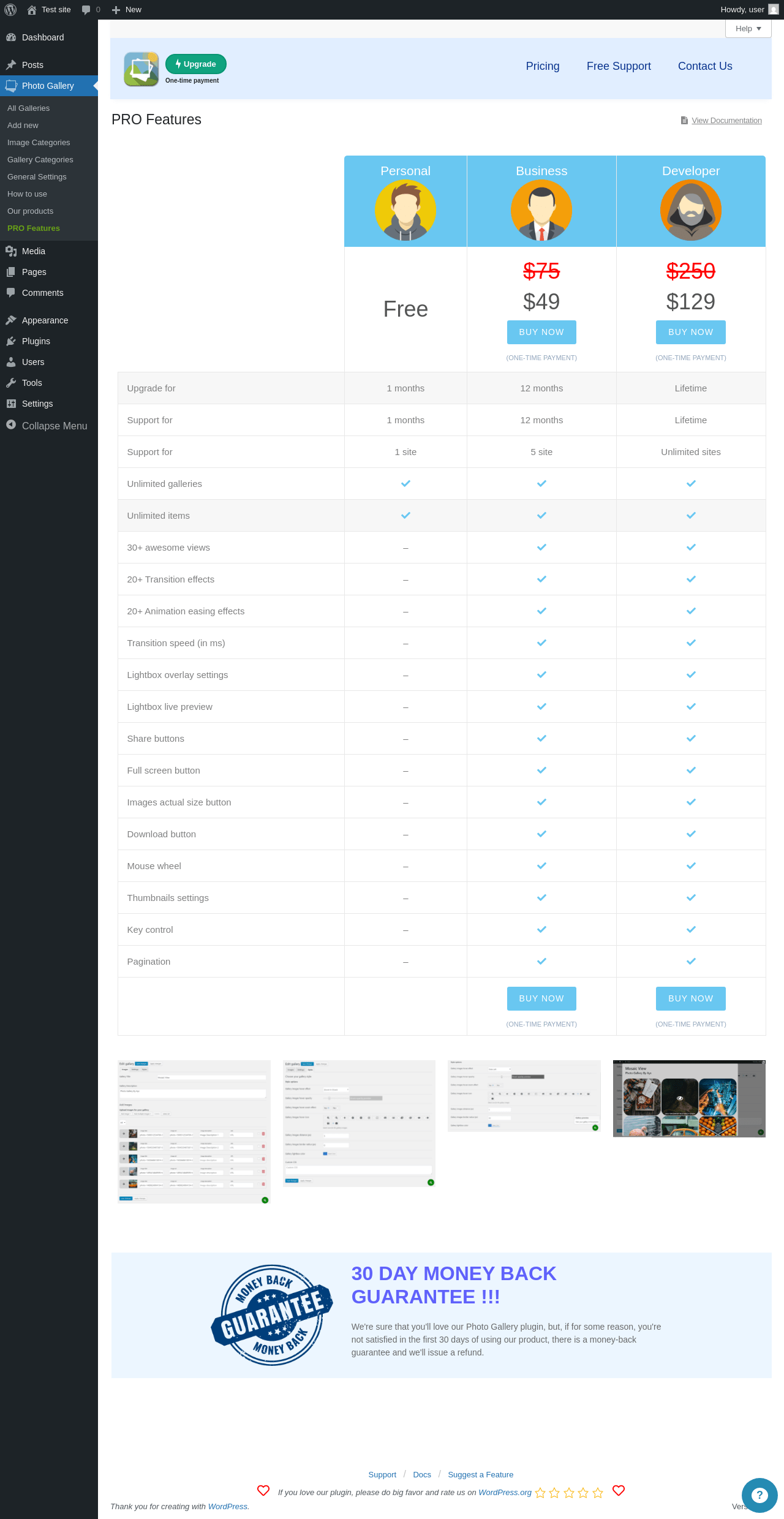Go to General Settings submenu
784x1519 pixels.
(x=37, y=176)
